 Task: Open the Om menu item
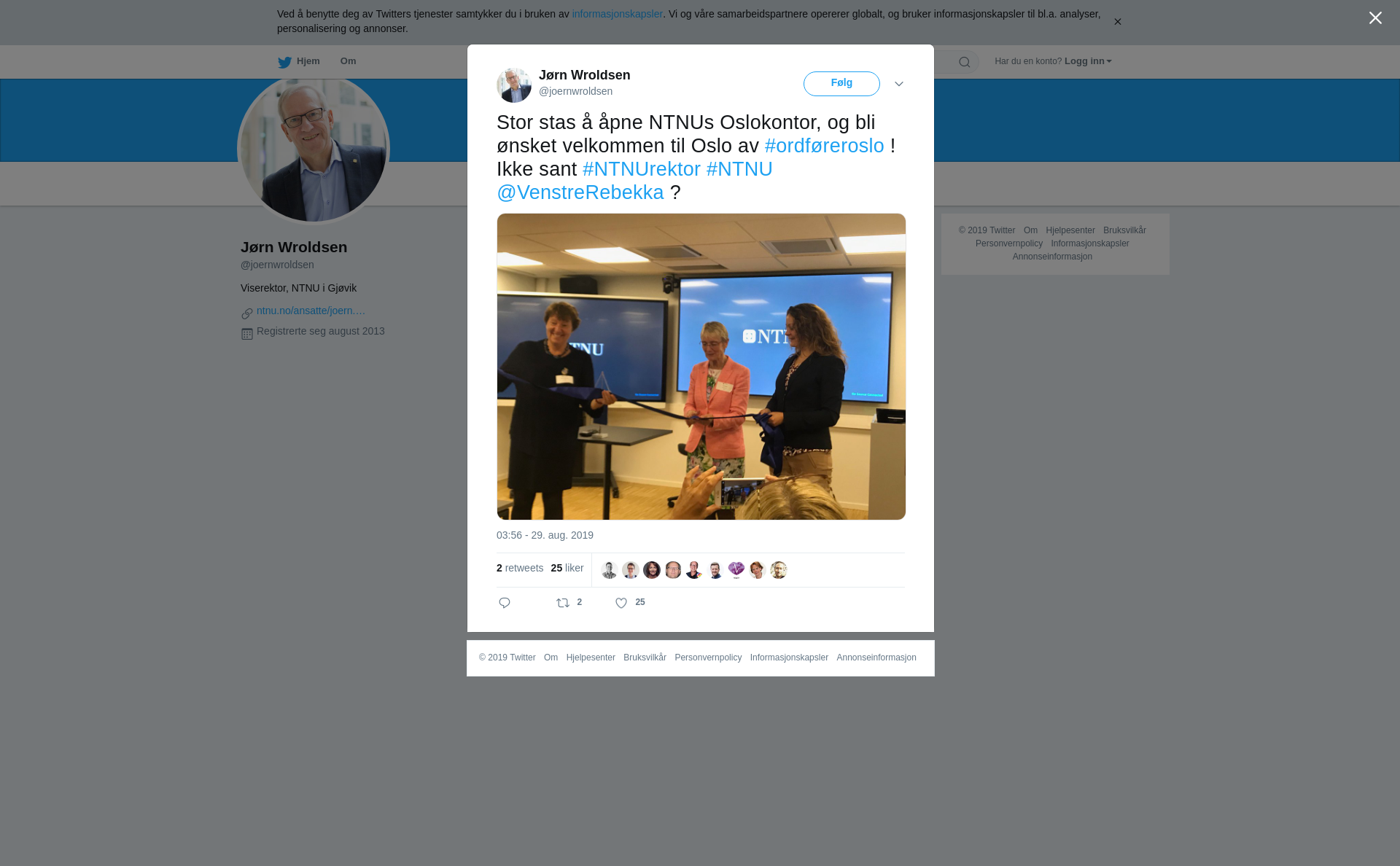point(349,61)
